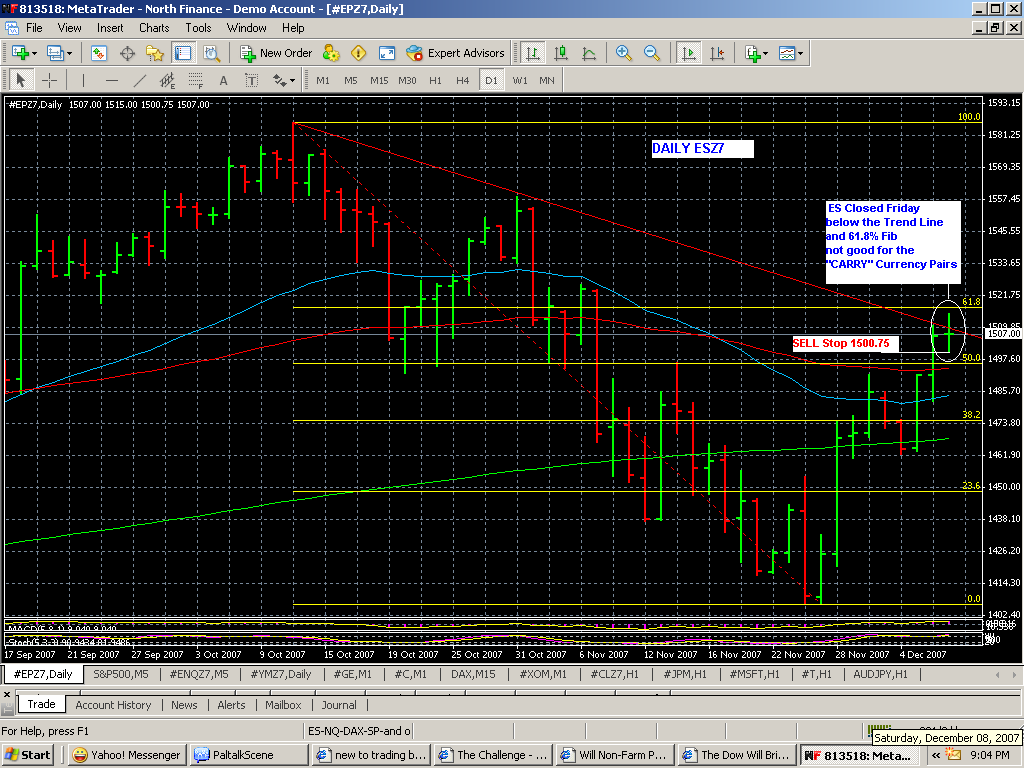Open the Tools menu
1024x768 pixels.
[198, 28]
